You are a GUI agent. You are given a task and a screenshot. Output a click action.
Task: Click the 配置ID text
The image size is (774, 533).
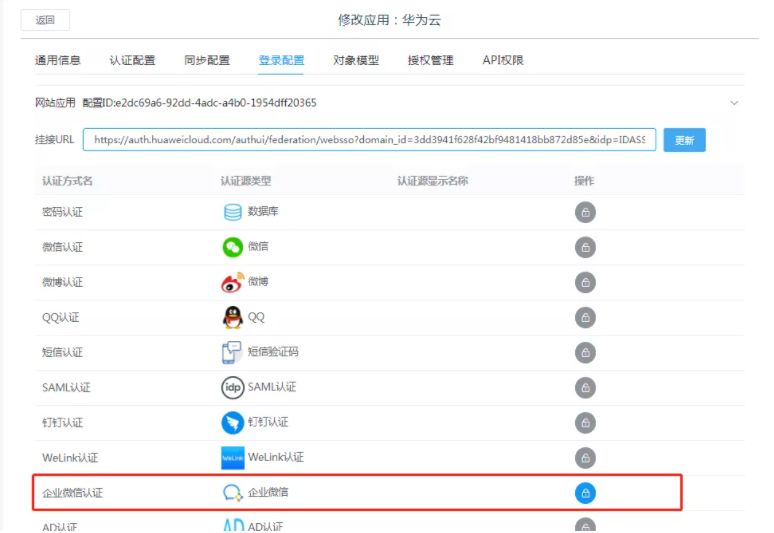(199, 103)
